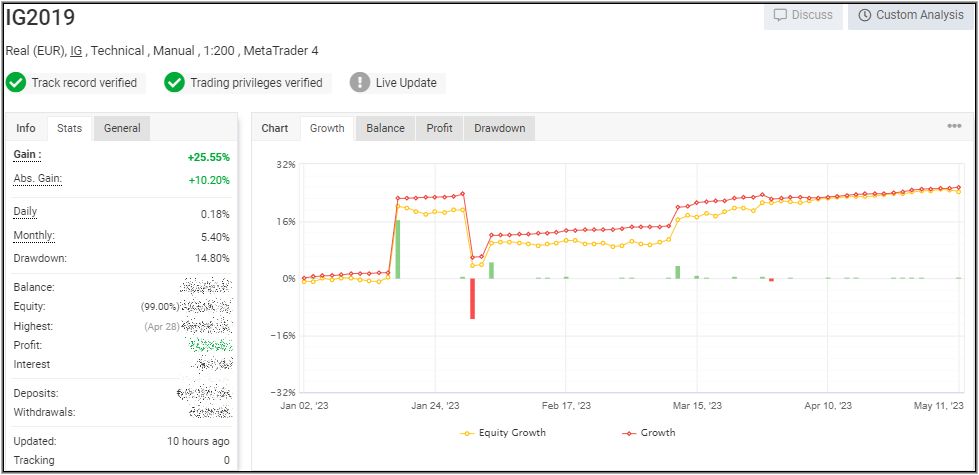Click the Discuss speech bubble icon
The height and width of the screenshot is (475, 979).
[x=782, y=15]
